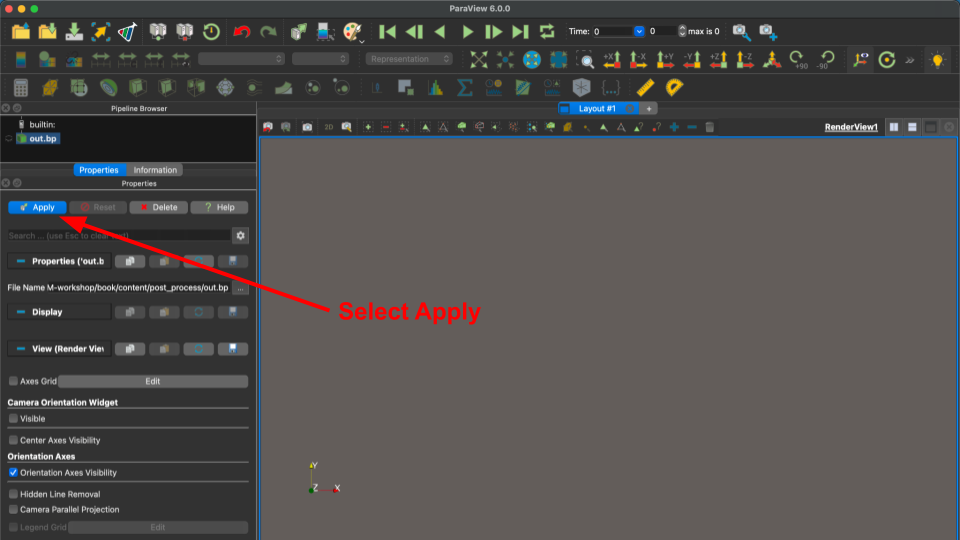Viewport: 960px width, 540px height.
Task: Click the Reset Camera icon
Action: click(x=478, y=59)
